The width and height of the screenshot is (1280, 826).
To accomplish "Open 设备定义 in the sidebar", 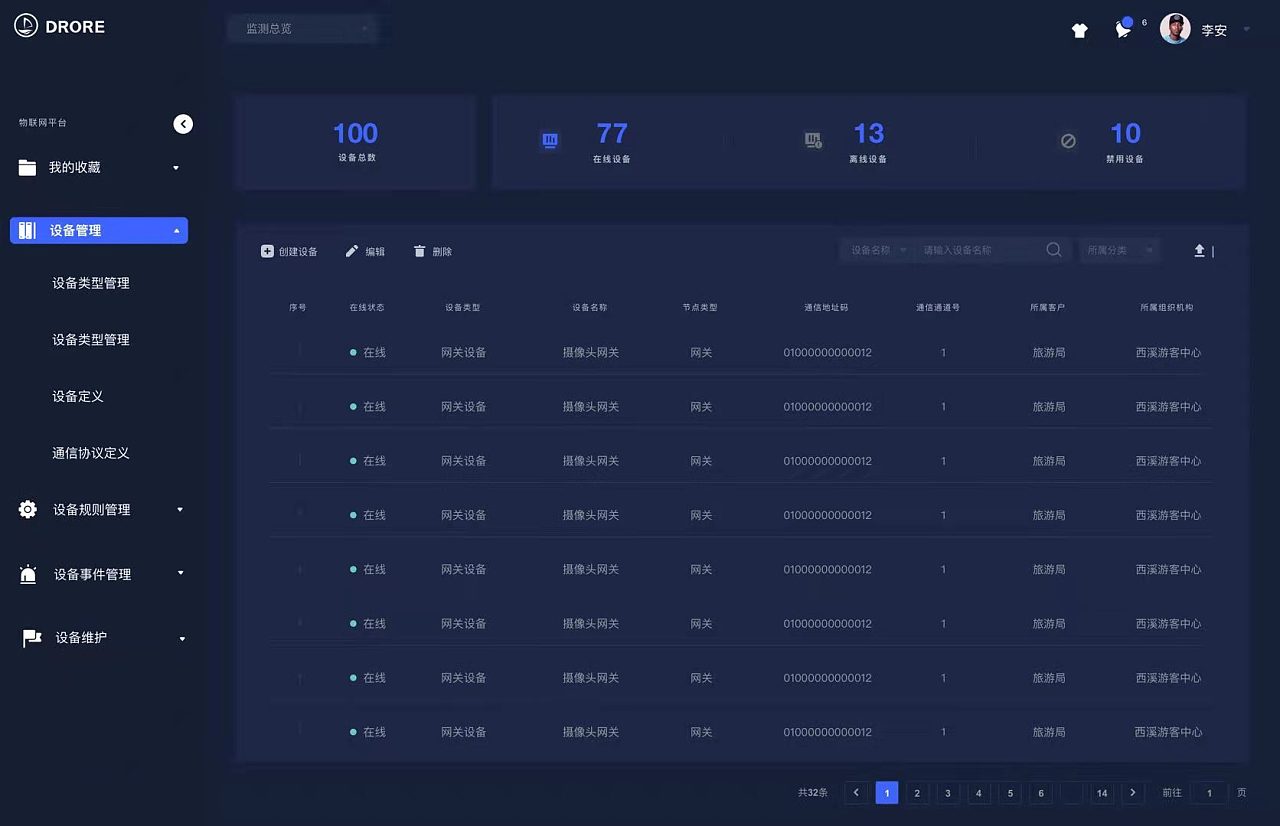I will 78,397.
